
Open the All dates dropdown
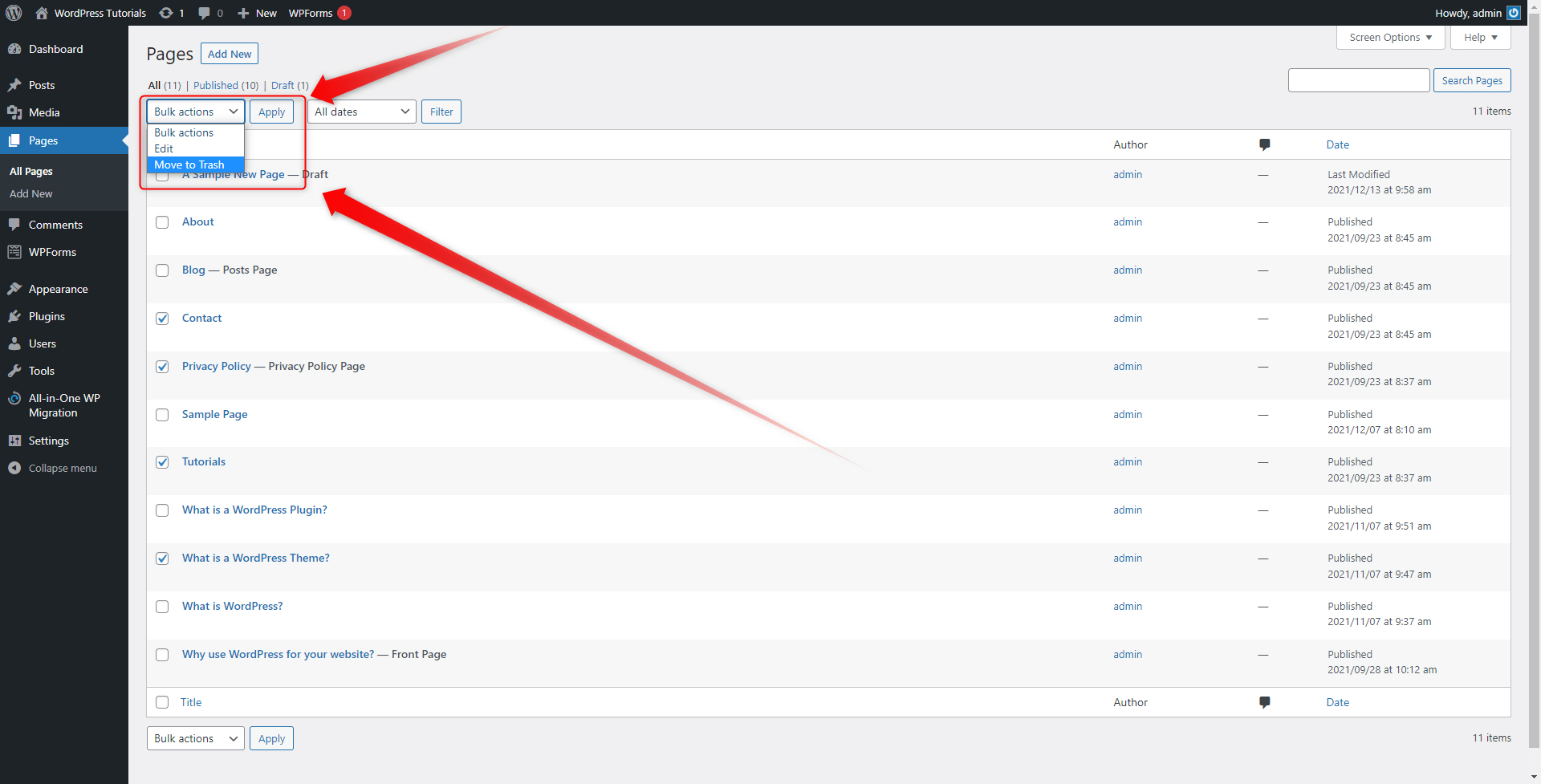pyautogui.click(x=361, y=112)
